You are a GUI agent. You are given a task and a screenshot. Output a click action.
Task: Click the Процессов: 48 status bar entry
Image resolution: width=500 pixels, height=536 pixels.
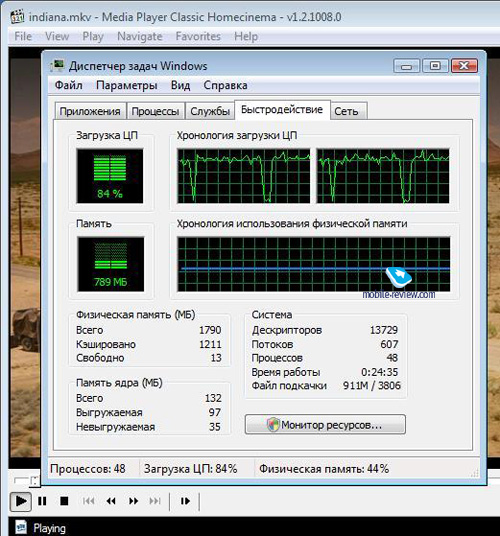click(88, 469)
